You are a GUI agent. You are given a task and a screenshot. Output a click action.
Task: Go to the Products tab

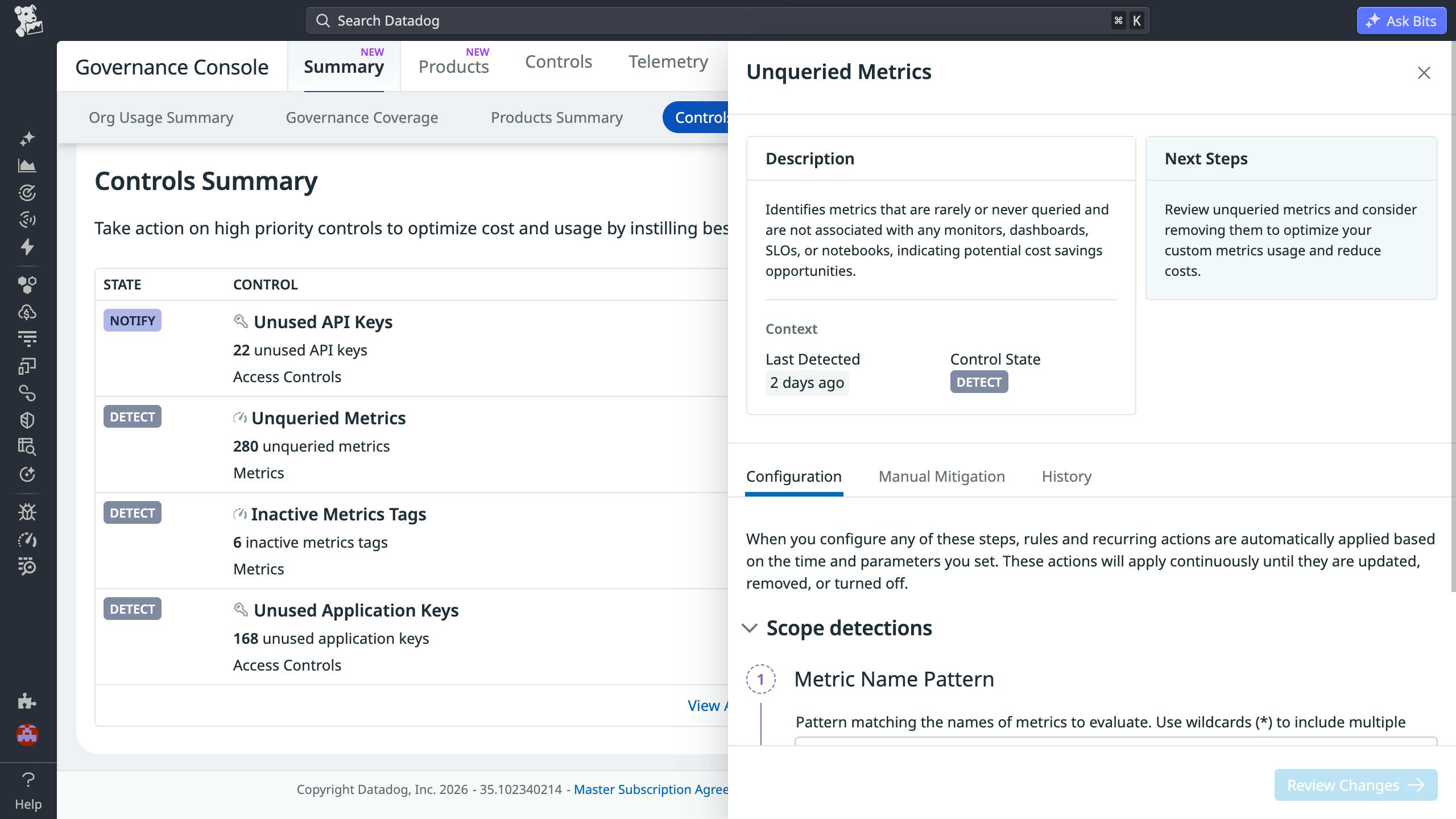[x=453, y=67]
